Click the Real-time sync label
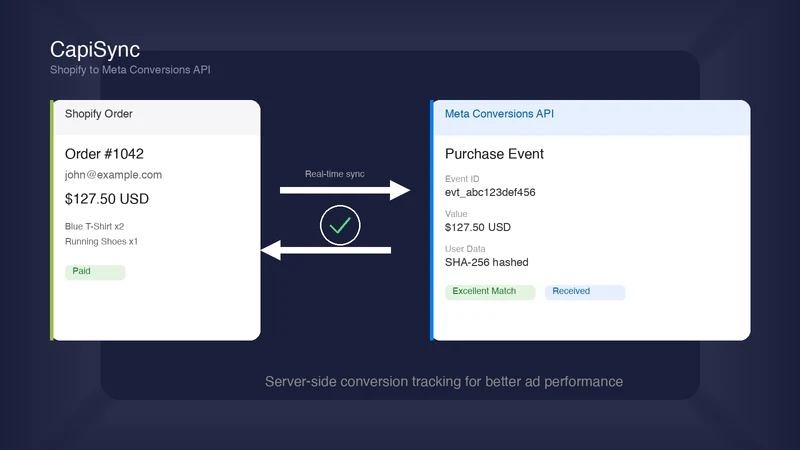 (x=335, y=174)
